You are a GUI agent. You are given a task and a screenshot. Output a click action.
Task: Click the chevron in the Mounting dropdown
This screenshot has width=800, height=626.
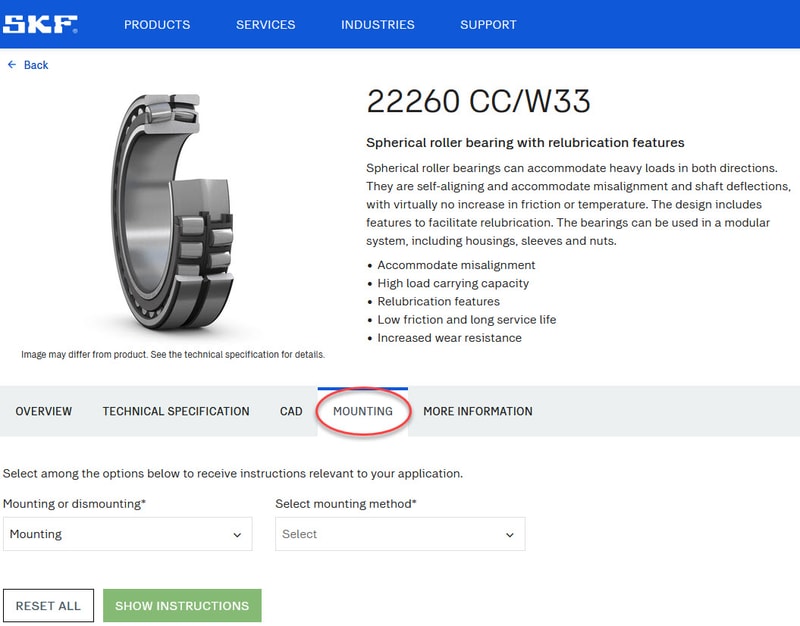tap(237, 535)
